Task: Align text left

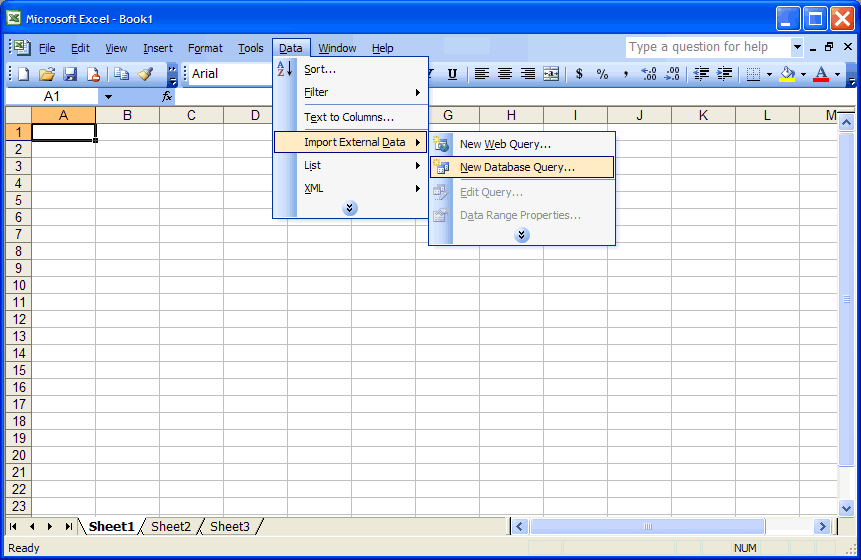Action: (482, 74)
